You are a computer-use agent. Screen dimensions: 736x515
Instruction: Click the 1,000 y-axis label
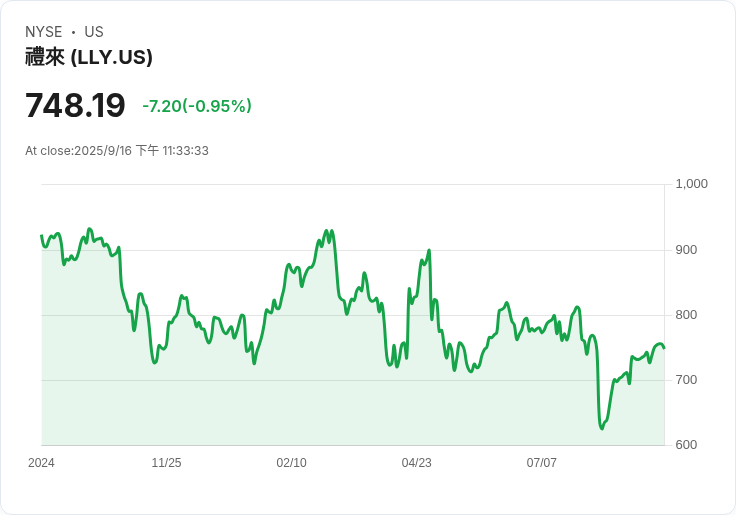coord(691,184)
